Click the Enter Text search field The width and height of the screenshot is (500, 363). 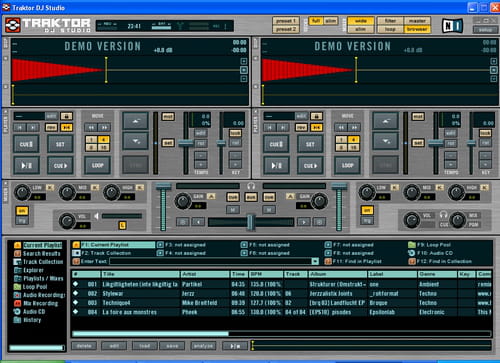[x=210, y=261]
